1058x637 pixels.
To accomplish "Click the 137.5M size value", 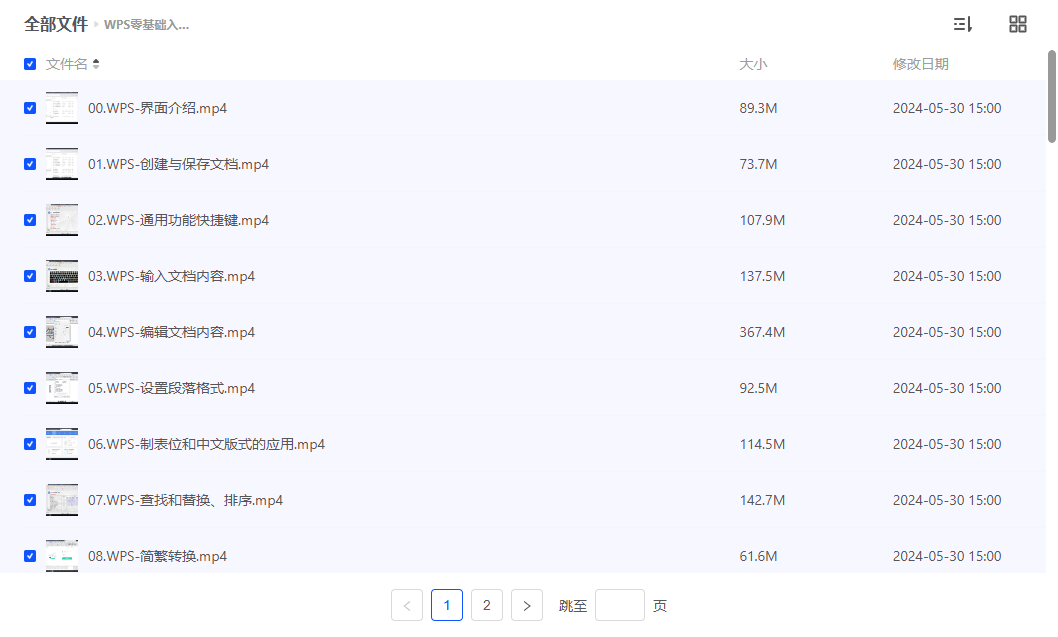I will pyautogui.click(x=762, y=276).
